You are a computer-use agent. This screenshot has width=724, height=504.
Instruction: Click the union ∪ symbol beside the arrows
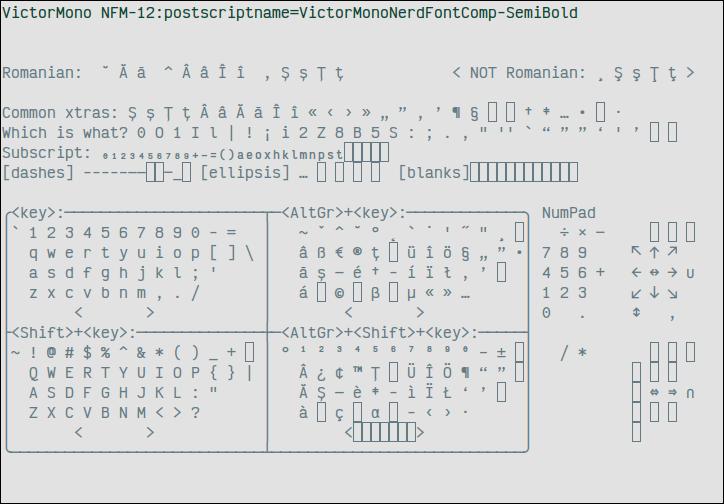690,273
